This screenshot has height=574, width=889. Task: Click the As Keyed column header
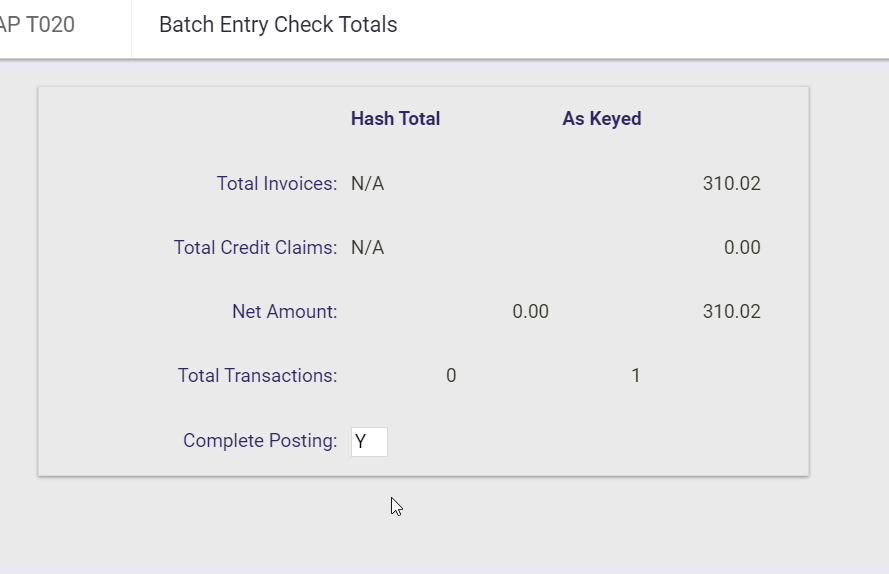pyautogui.click(x=602, y=119)
